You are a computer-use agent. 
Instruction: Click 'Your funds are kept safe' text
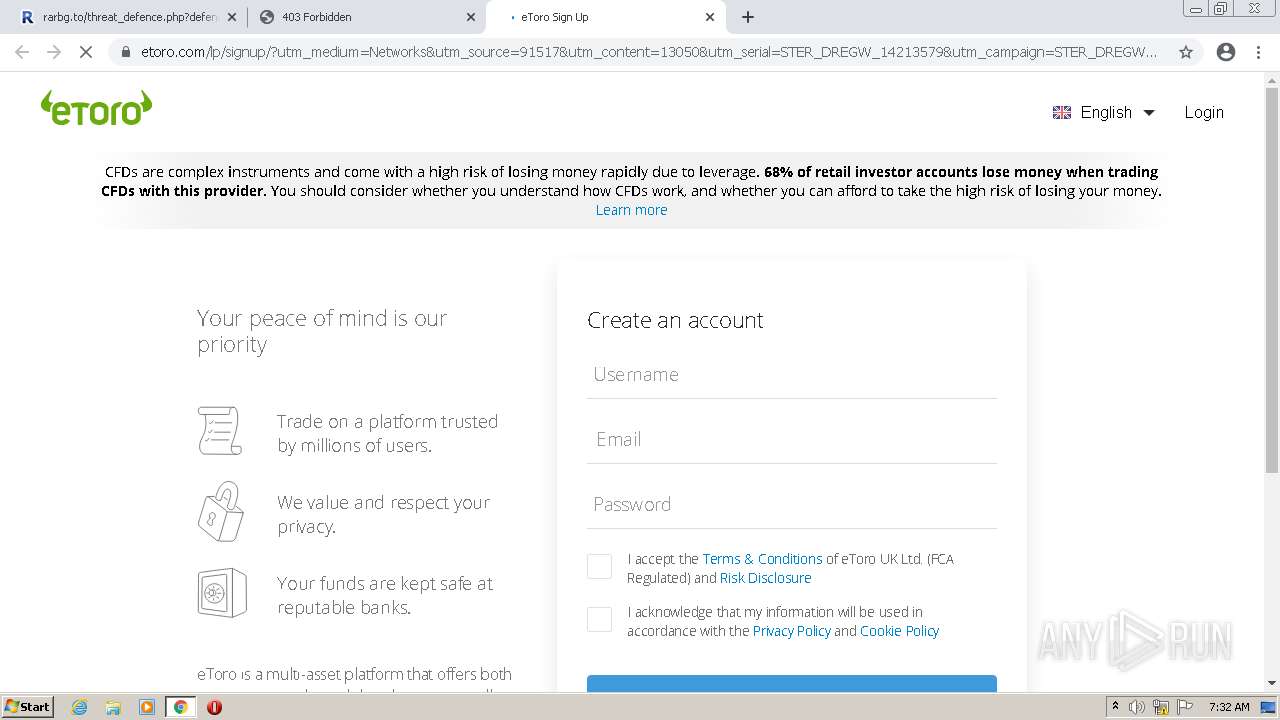click(385, 595)
